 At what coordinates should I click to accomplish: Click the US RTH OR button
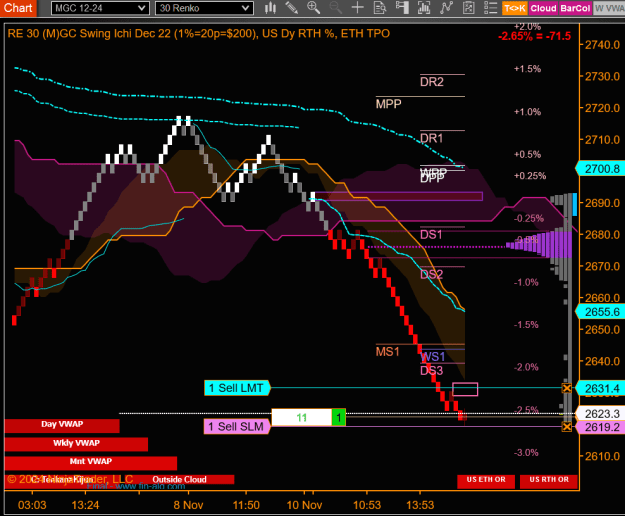pos(549,481)
